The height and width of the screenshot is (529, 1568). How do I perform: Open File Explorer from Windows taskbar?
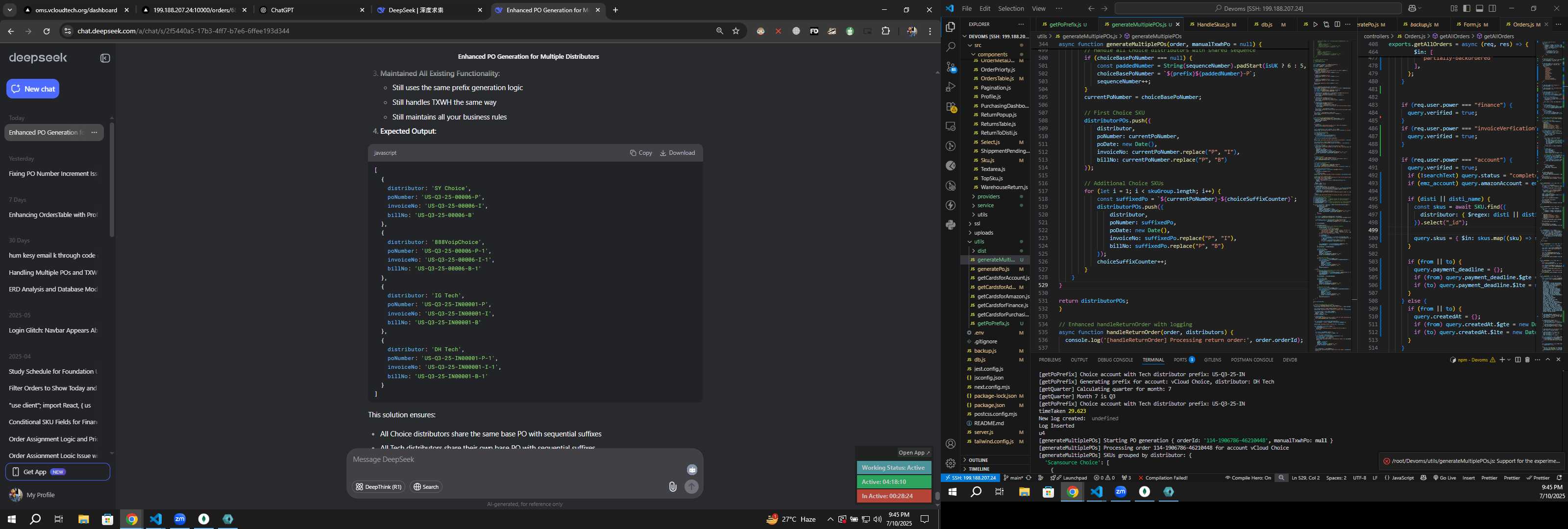83,519
